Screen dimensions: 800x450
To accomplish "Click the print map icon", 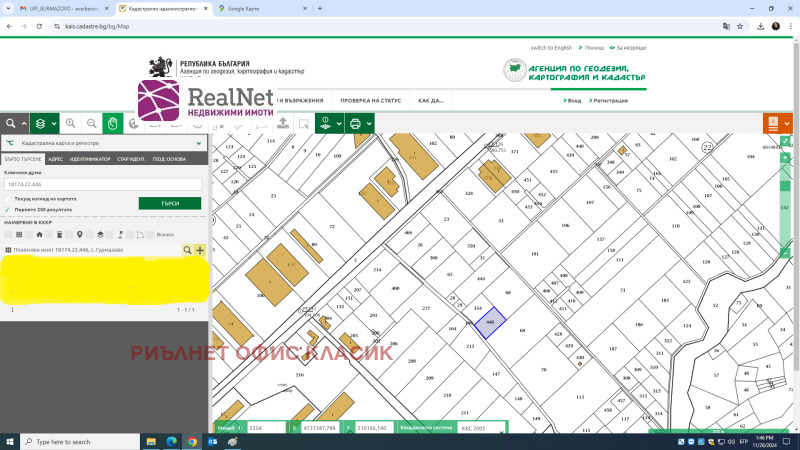I will tap(354, 124).
